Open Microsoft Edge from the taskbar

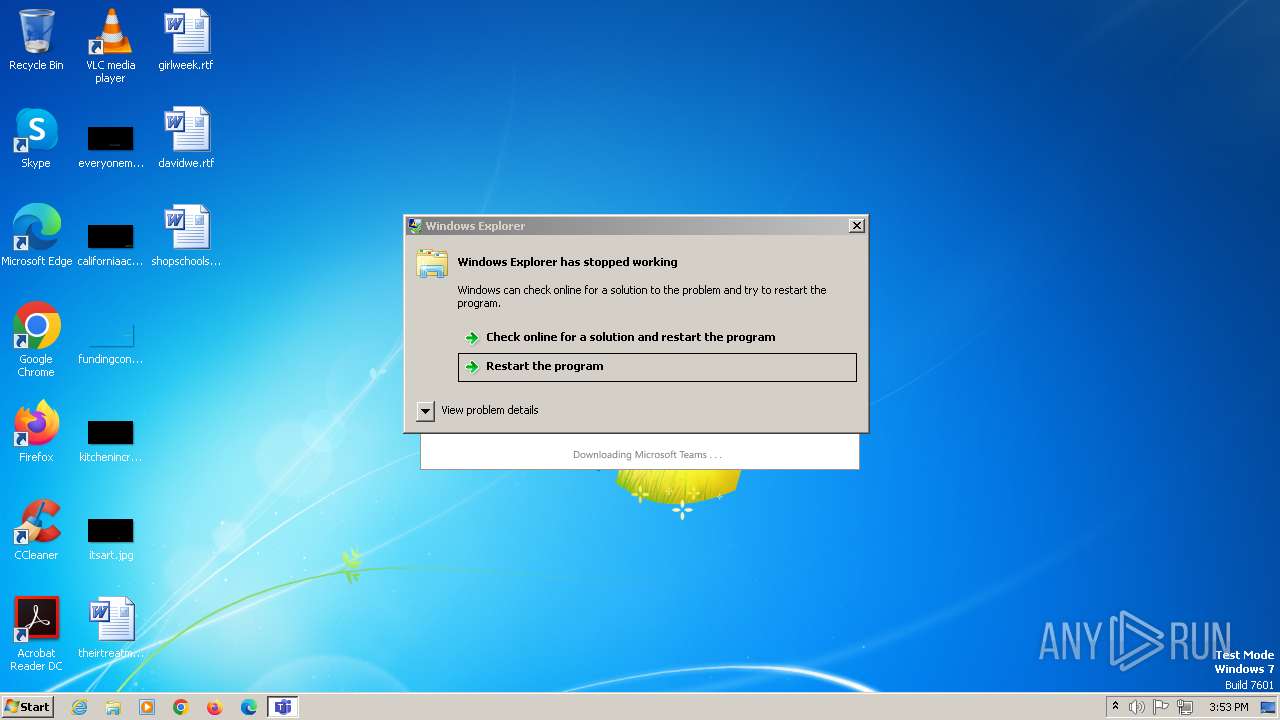[249, 707]
